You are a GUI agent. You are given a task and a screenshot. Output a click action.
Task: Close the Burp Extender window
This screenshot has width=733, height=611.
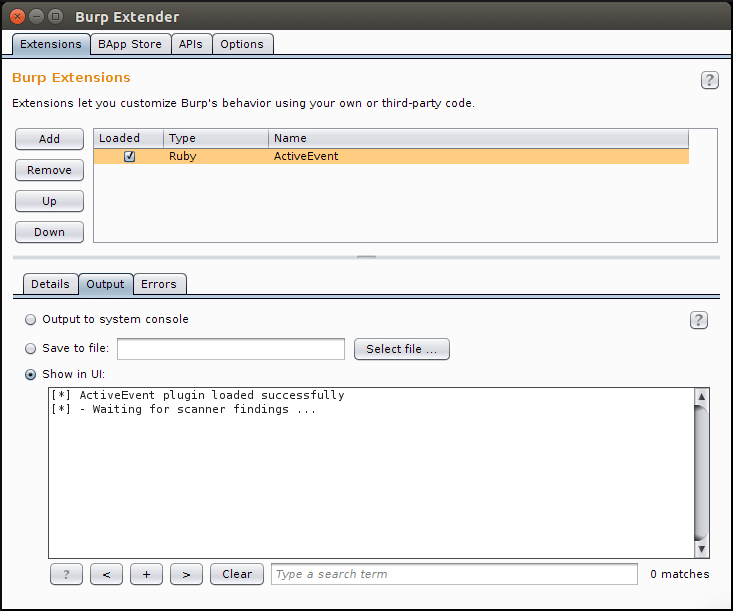tap(18, 17)
